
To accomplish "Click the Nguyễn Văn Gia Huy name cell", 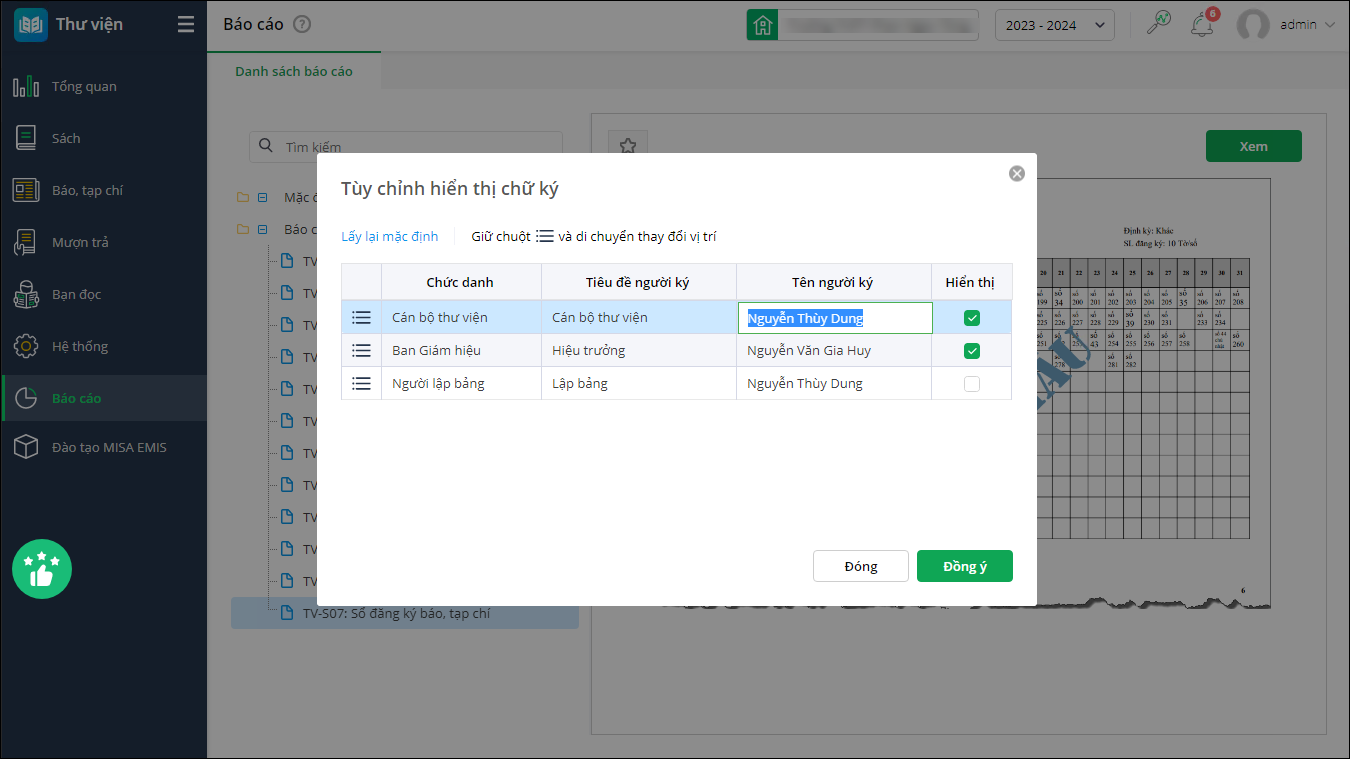I will pyautogui.click(x=834, y=351).
